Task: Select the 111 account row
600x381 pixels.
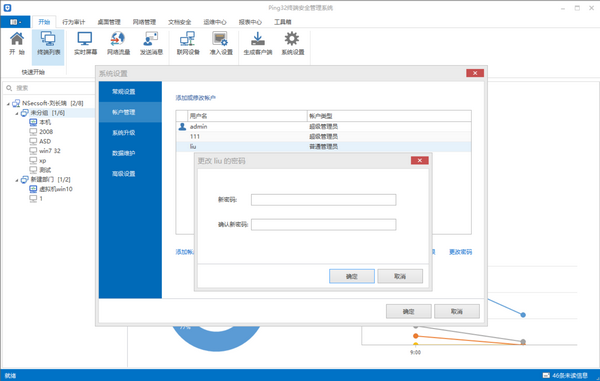Action: (323, 136)
